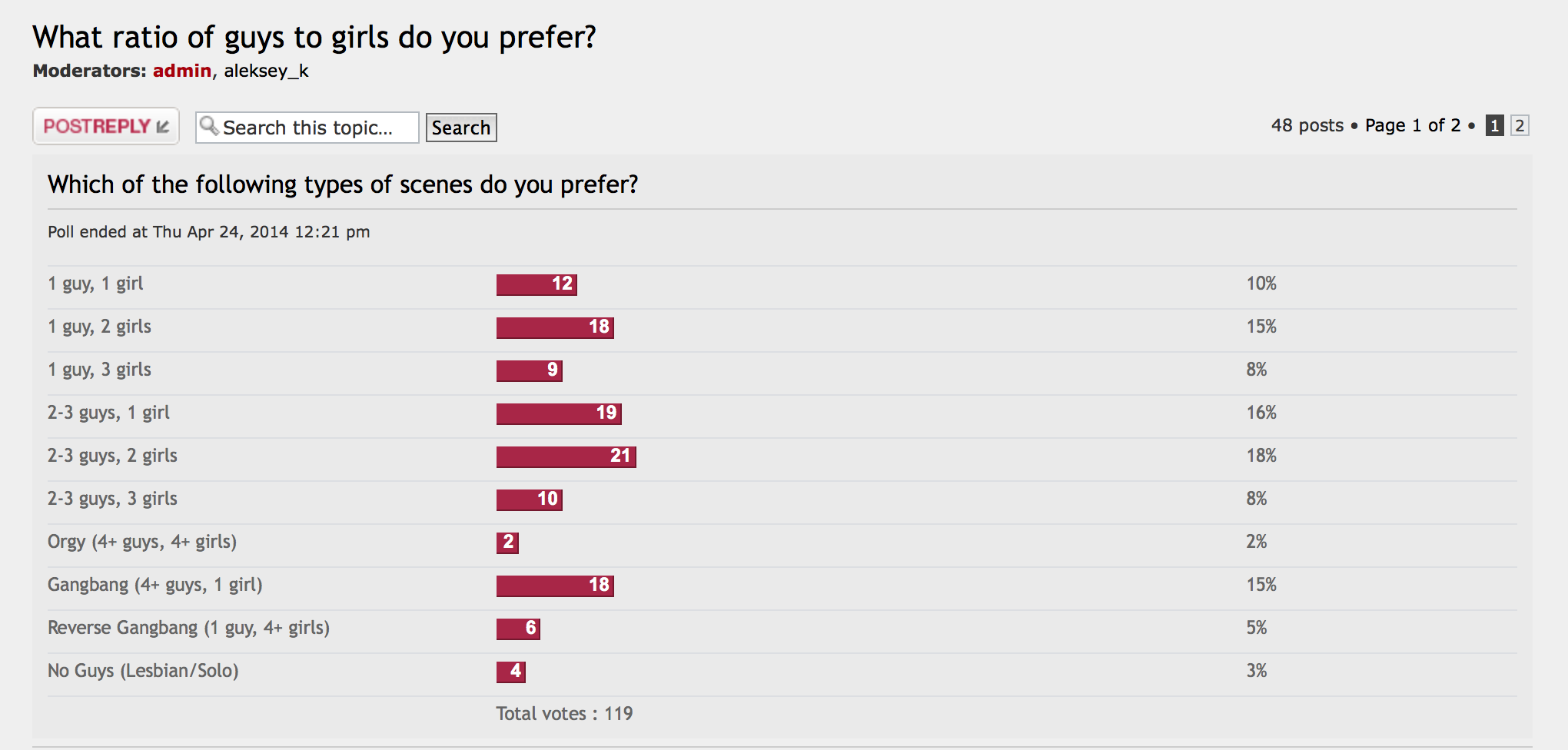Open the admin moderator profile
The width and height of the screenshot is (1568, 750).
(181, 71)
